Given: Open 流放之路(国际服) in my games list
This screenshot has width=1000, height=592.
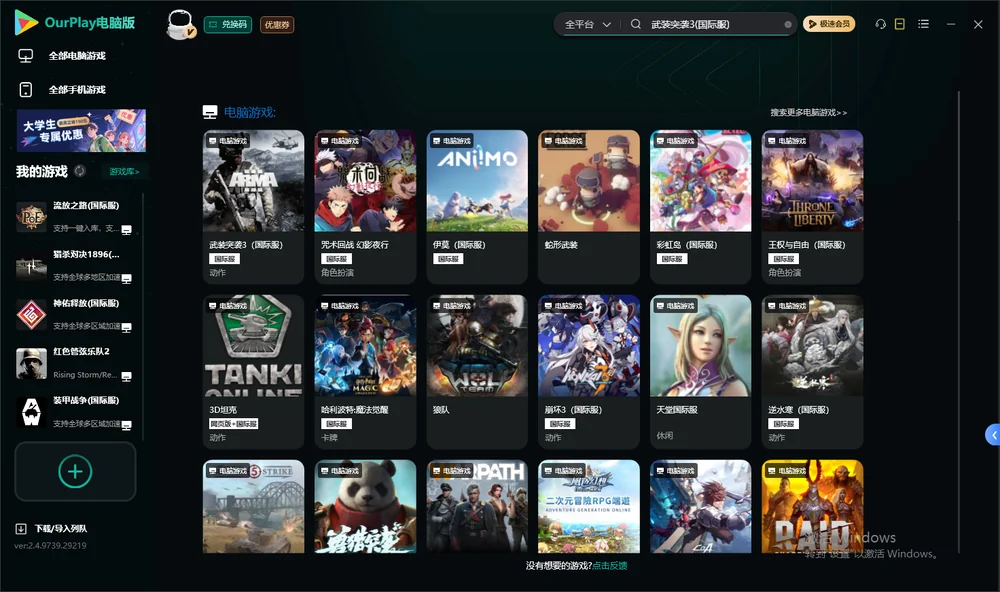Looking at the screenshot, I should 75,217.
